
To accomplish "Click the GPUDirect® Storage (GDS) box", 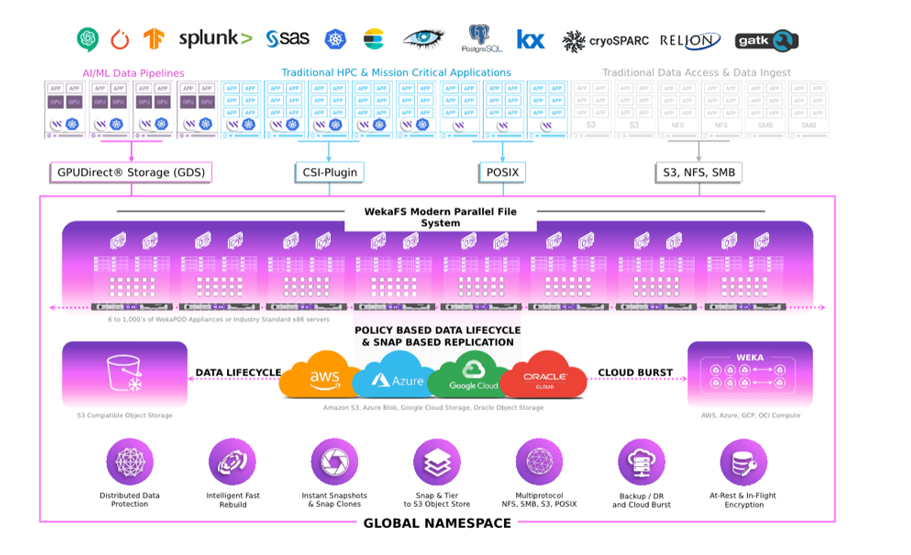I will pos(131,173).
